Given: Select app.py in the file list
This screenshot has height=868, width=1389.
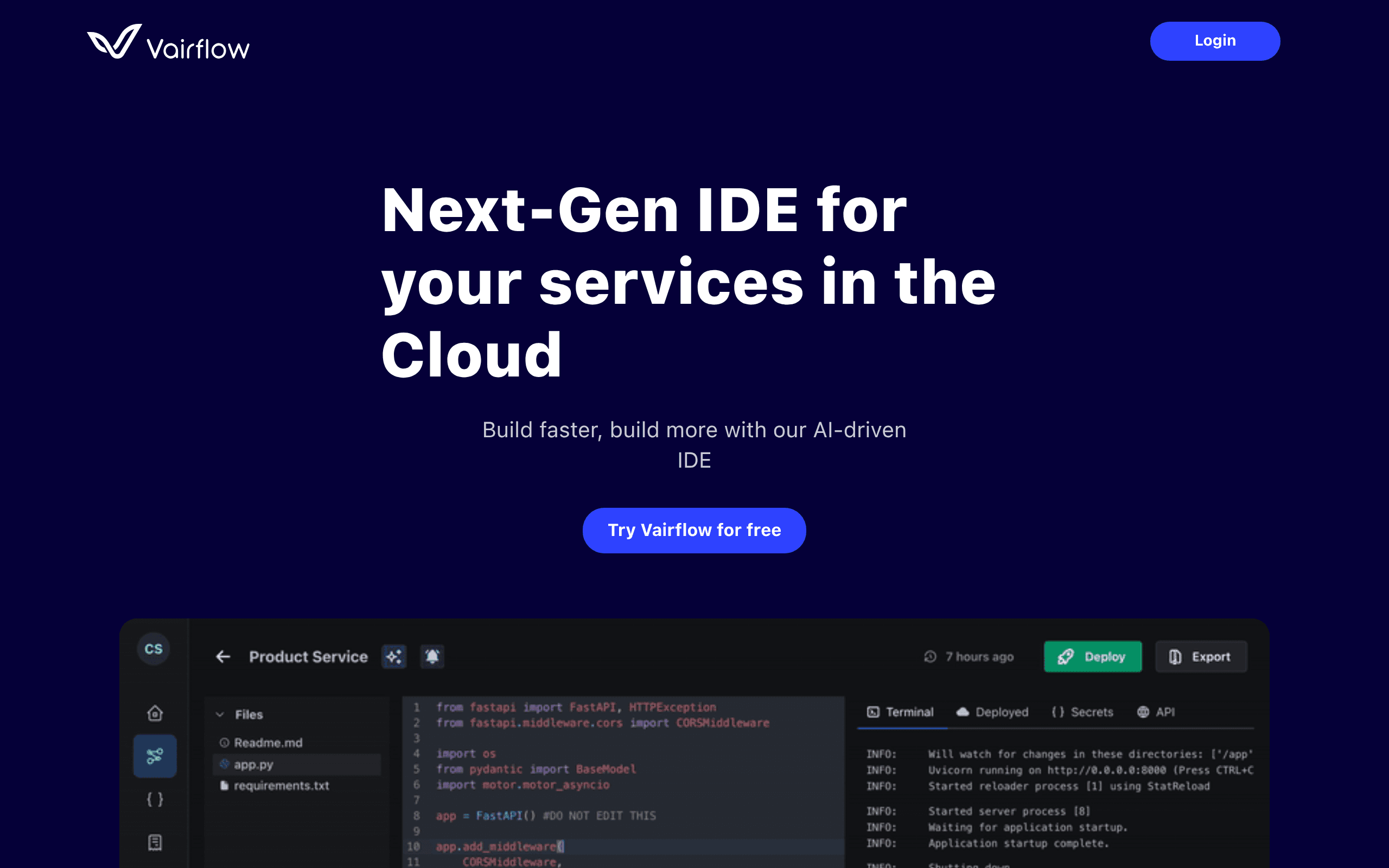Looking at the screenshot, I should coord(297,765).
